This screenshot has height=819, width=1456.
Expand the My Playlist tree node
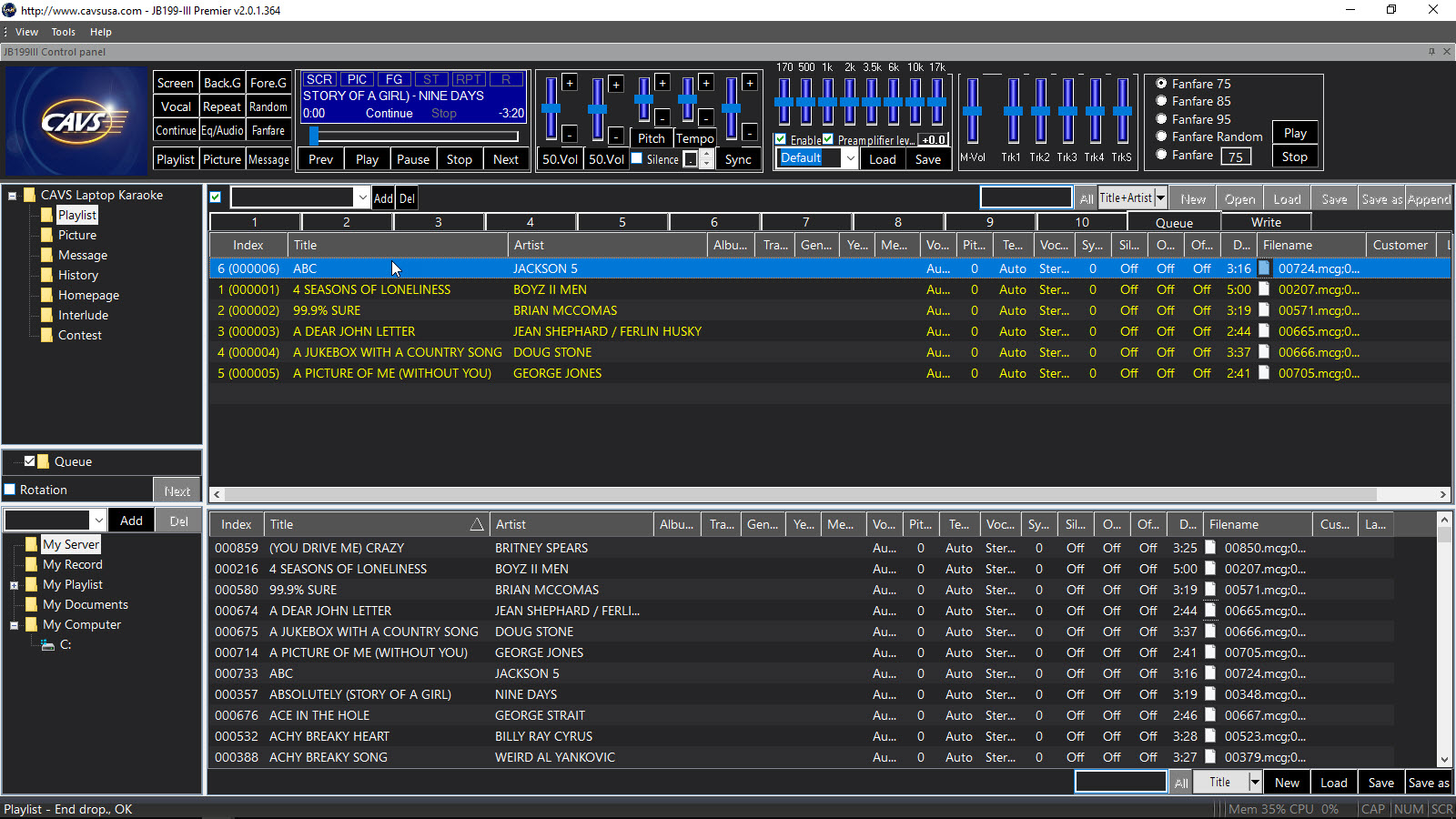(x=14, y=585)
